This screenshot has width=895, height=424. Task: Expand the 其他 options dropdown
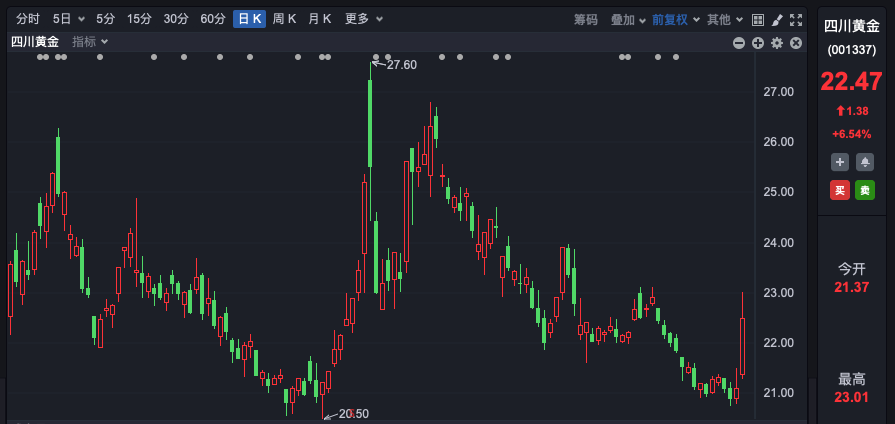pyautogui.click(x=724, y=19)
